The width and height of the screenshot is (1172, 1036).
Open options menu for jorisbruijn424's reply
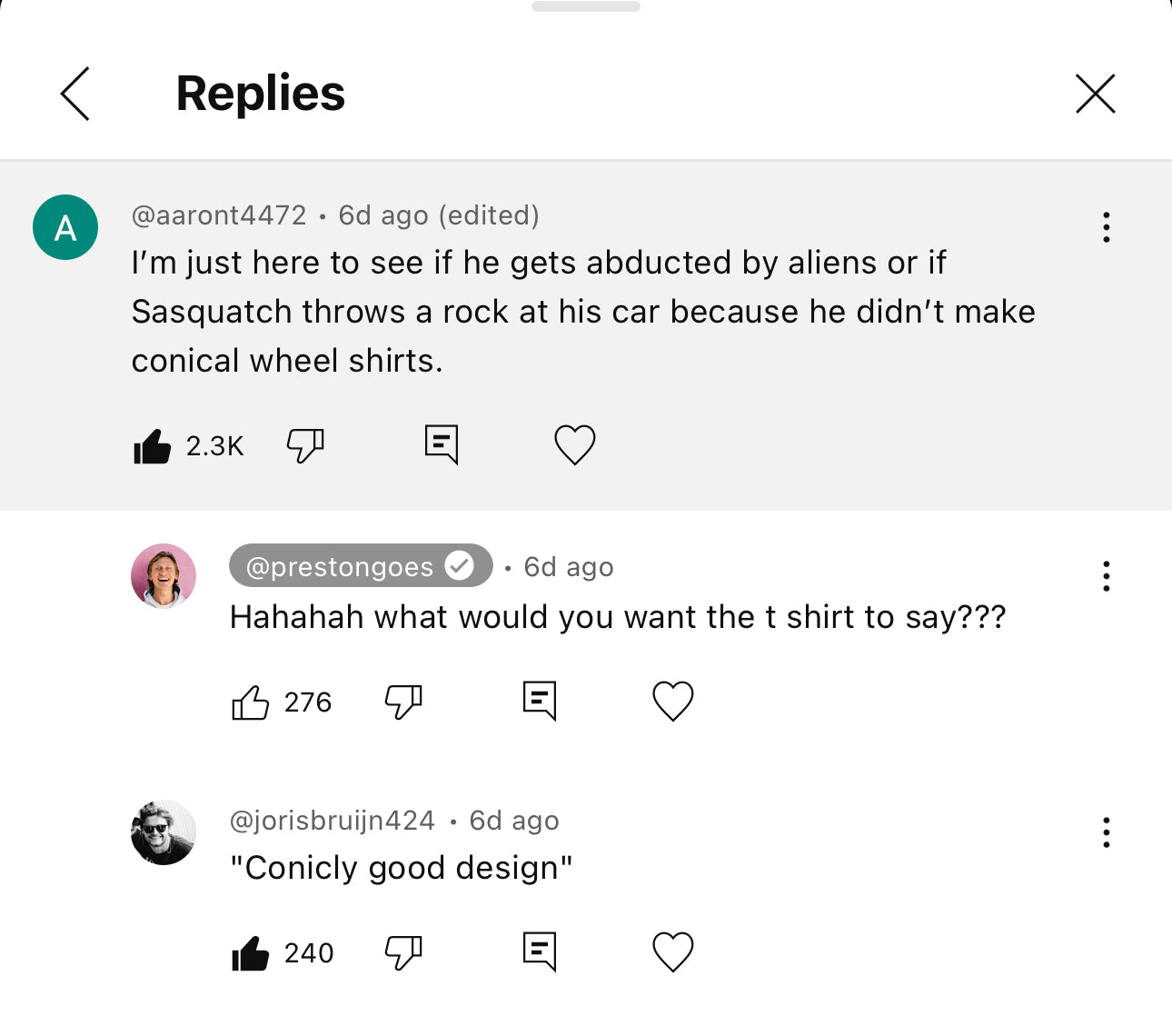coord(1106,832)
